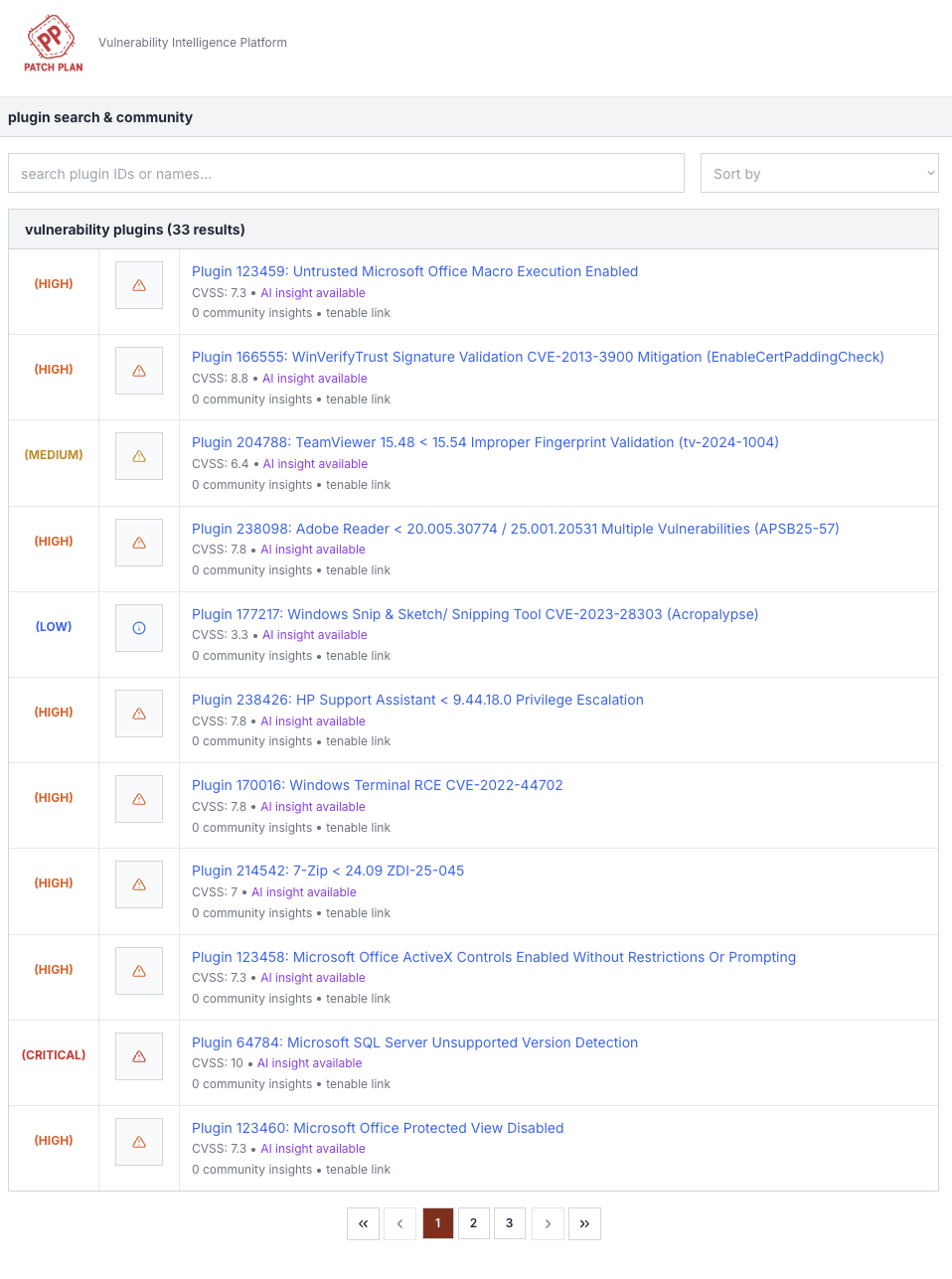Click the (CRITICAL) severity label

(x=54, y=1055)
